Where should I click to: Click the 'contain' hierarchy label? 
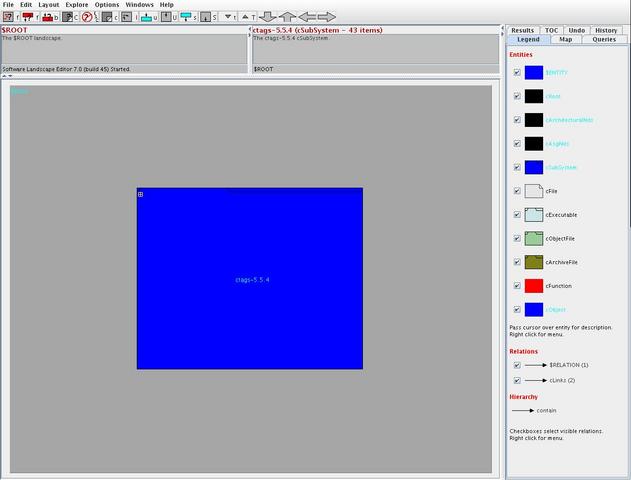pos(546,411)
